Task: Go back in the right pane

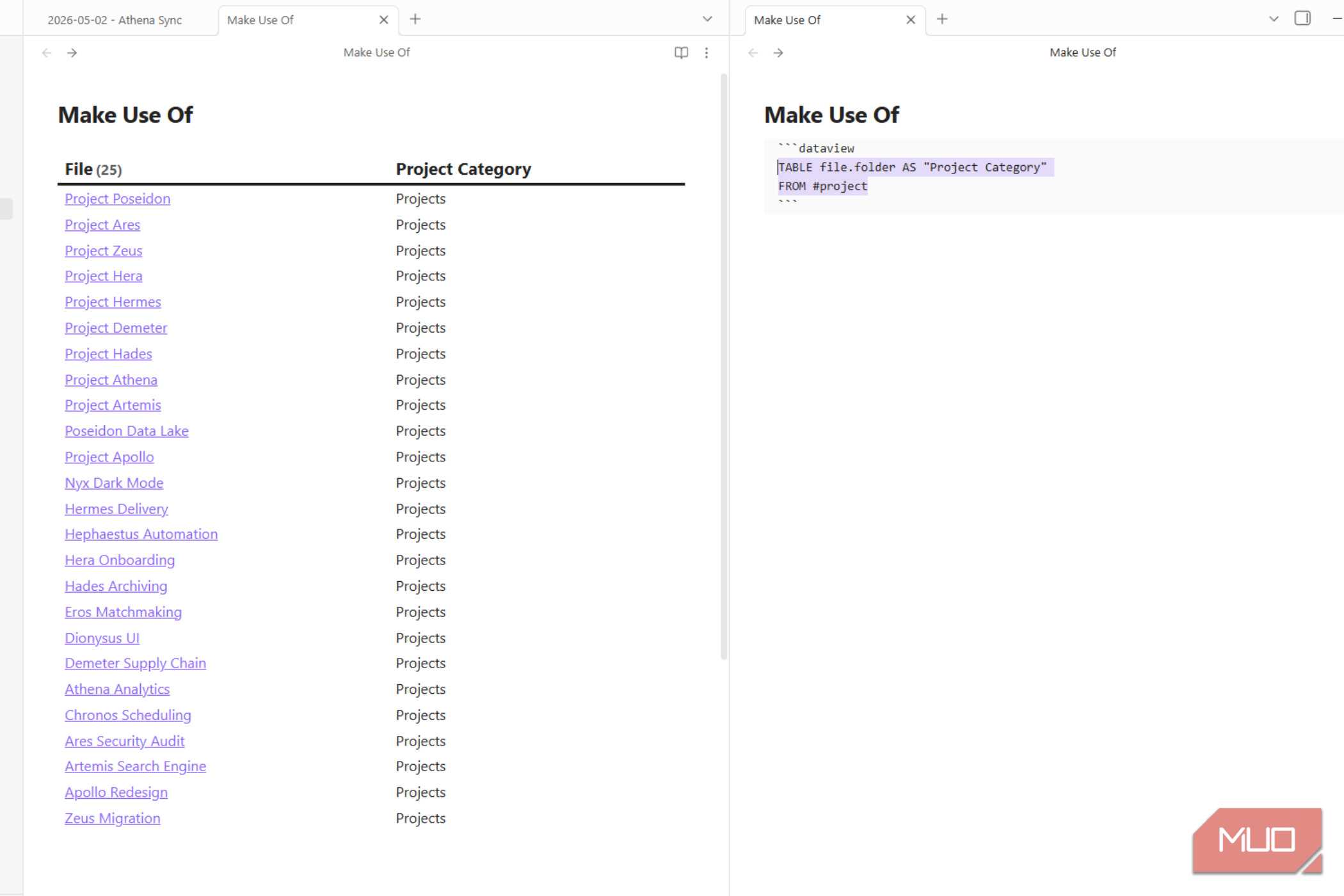Action: pos(753,52)
